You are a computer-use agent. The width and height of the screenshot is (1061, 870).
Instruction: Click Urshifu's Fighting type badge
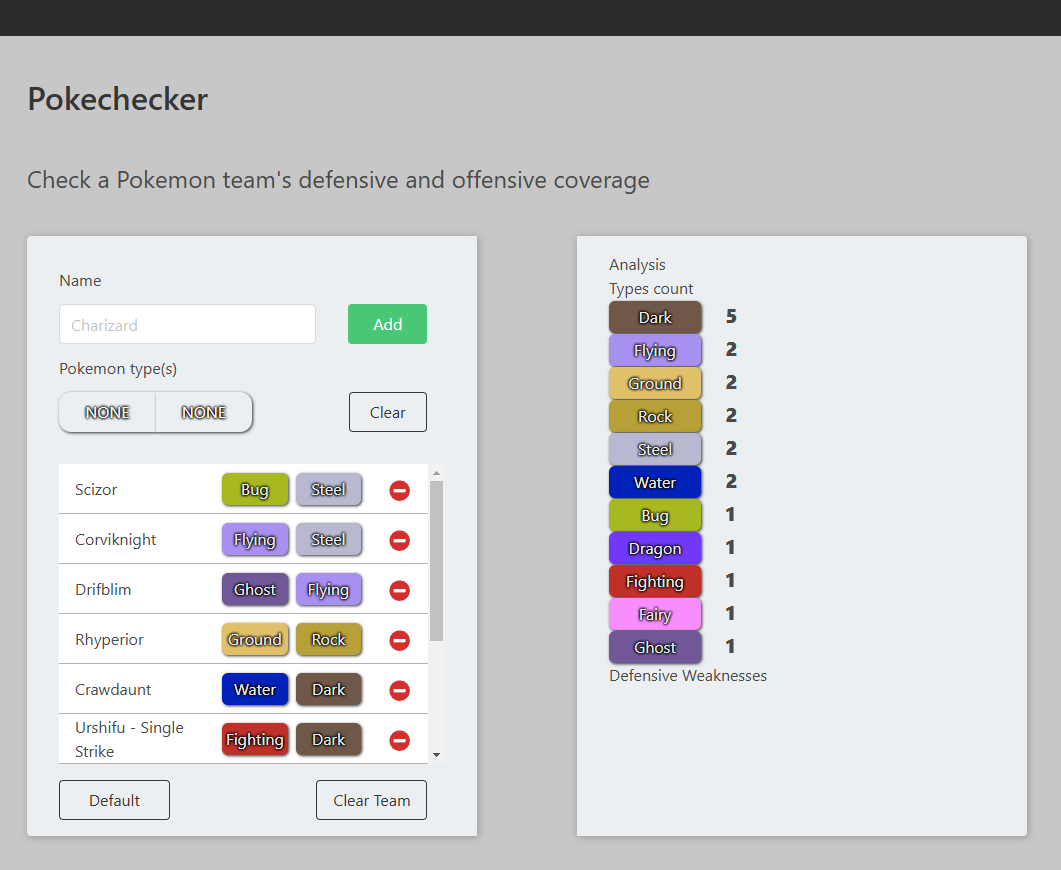[255, 740]
